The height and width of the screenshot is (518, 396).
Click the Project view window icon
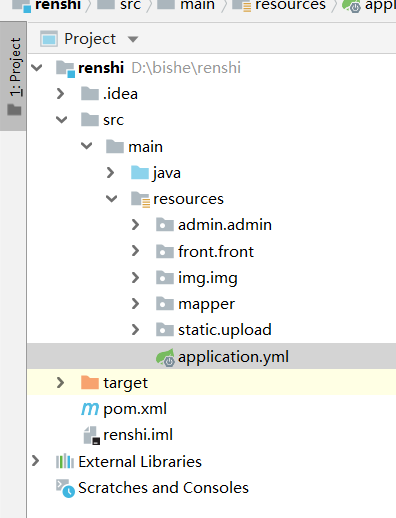[x=49, y=39]
